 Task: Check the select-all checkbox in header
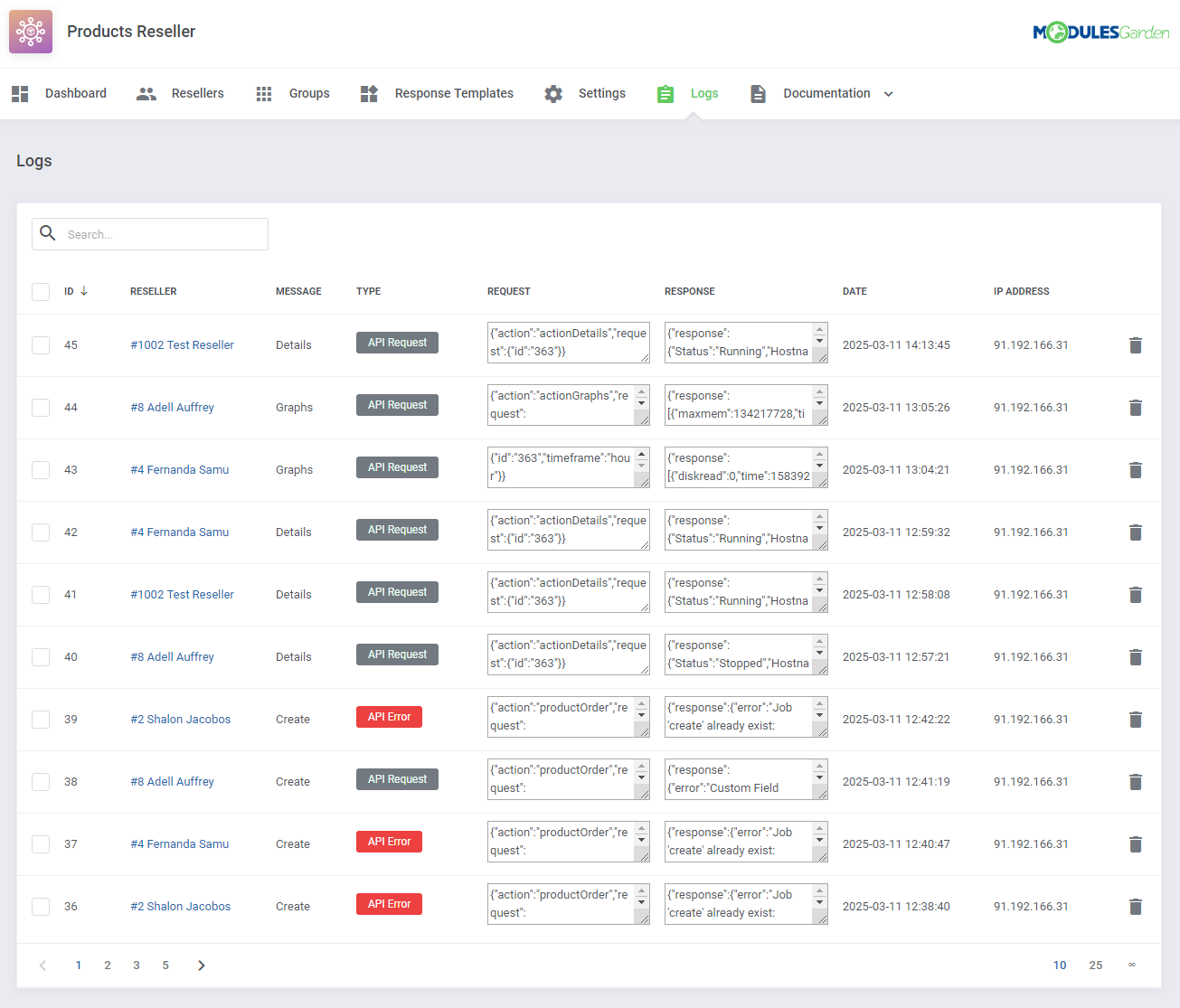[40, 291]
